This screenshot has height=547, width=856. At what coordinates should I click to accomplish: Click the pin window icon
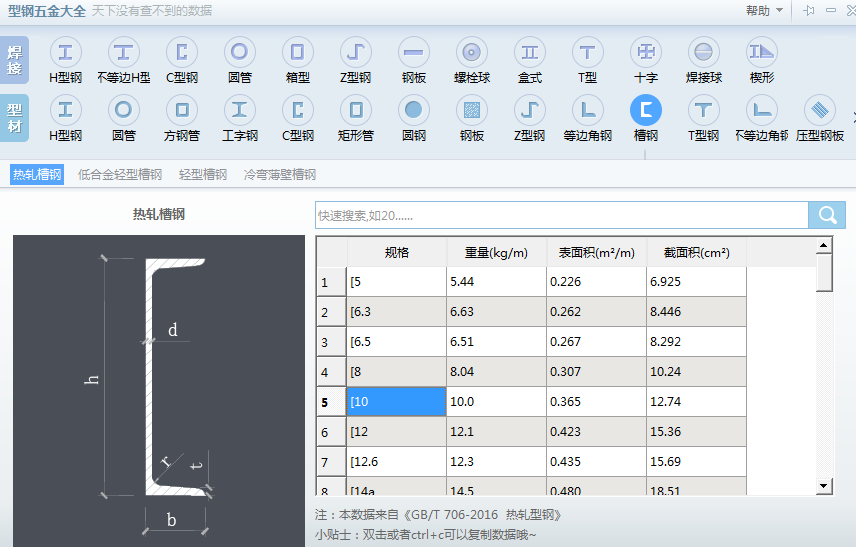[809, 10]
